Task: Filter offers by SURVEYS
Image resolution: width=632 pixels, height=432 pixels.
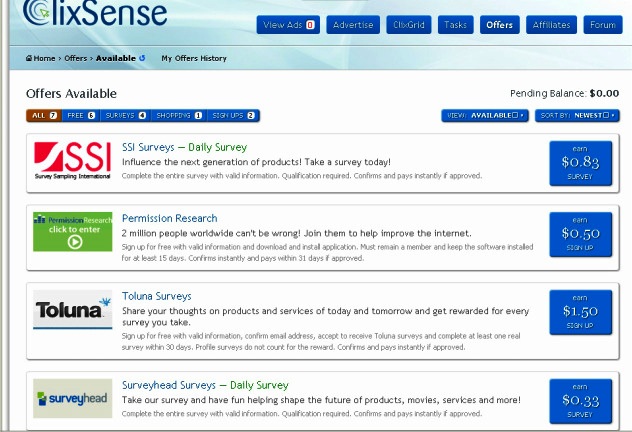Action: coord(124,116)
